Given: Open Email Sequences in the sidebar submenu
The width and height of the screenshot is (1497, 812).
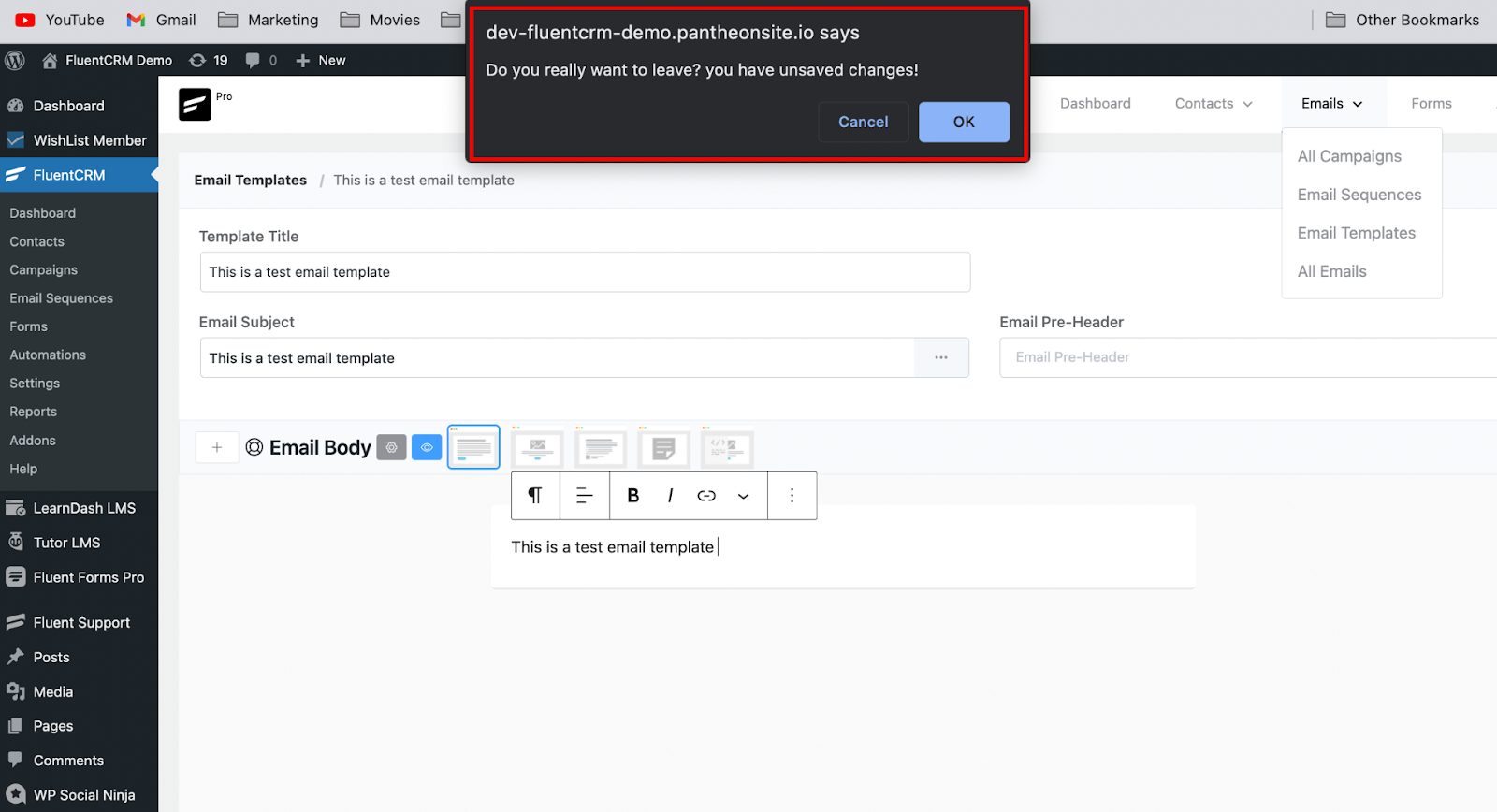Looking at the screenshot, I should coord(62,298).
